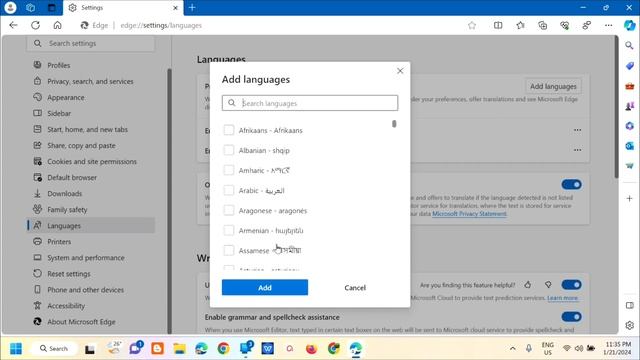Screen dimensions: 640x360
Task: Open Workspaces icon in title bar
Action: pos(31,7)
